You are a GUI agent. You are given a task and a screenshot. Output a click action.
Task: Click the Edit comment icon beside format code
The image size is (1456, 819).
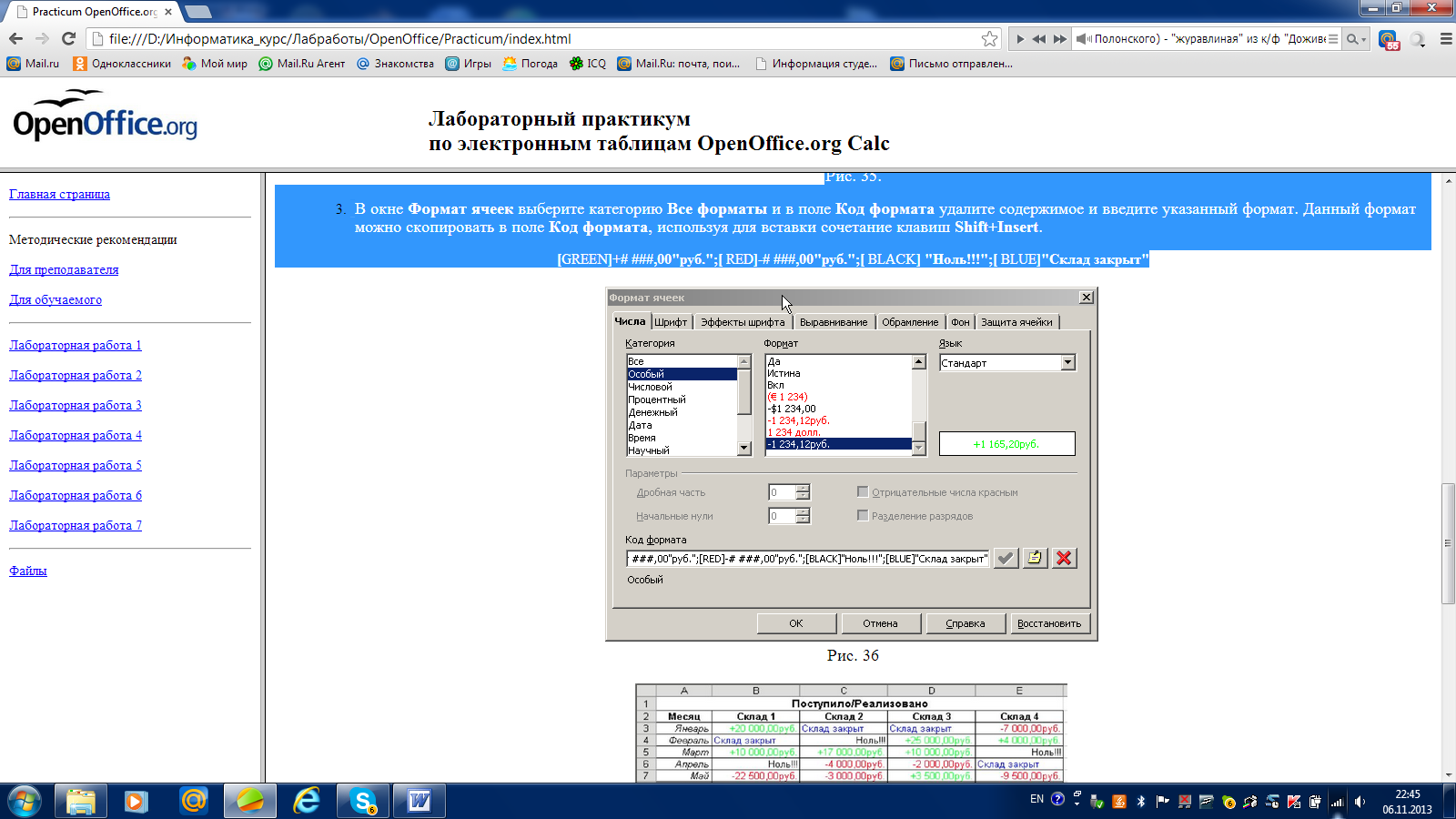pos(1035,559)
